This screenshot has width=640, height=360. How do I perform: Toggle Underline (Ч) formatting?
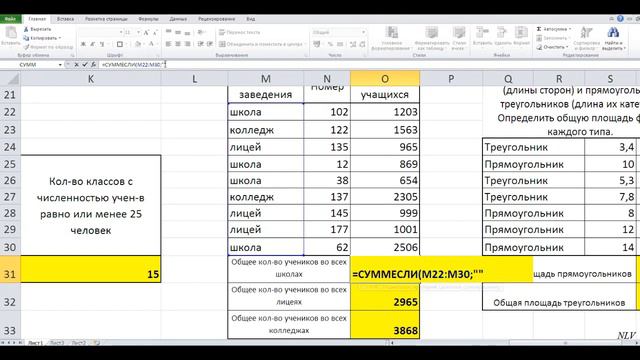[x=102, y=44]
